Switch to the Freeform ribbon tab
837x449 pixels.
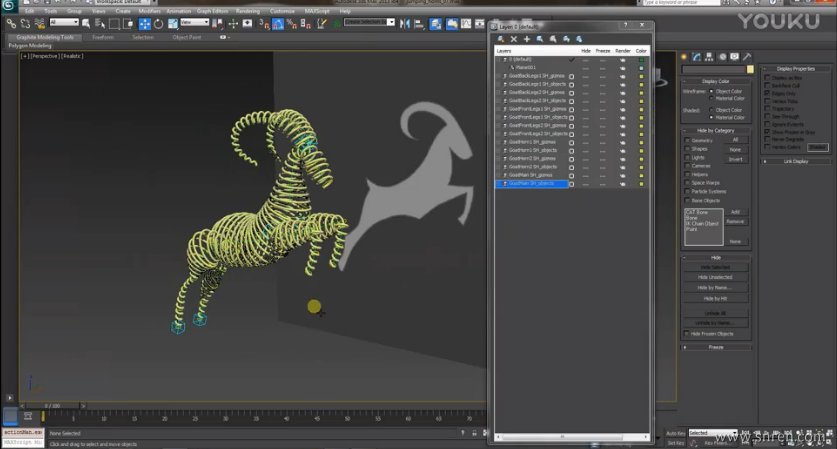point(102,37)
